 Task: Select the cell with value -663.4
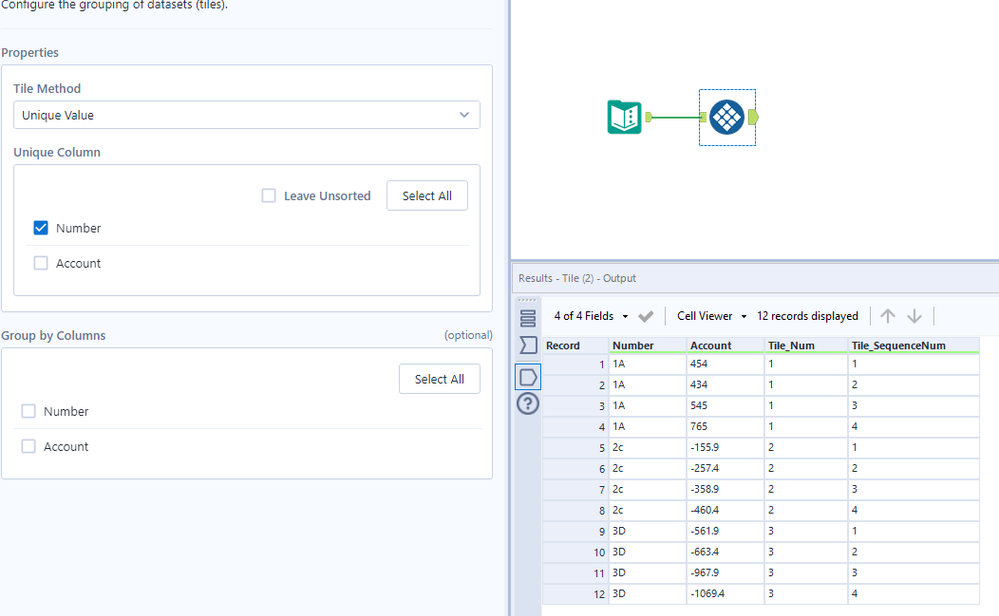click(x=725, y=552)
